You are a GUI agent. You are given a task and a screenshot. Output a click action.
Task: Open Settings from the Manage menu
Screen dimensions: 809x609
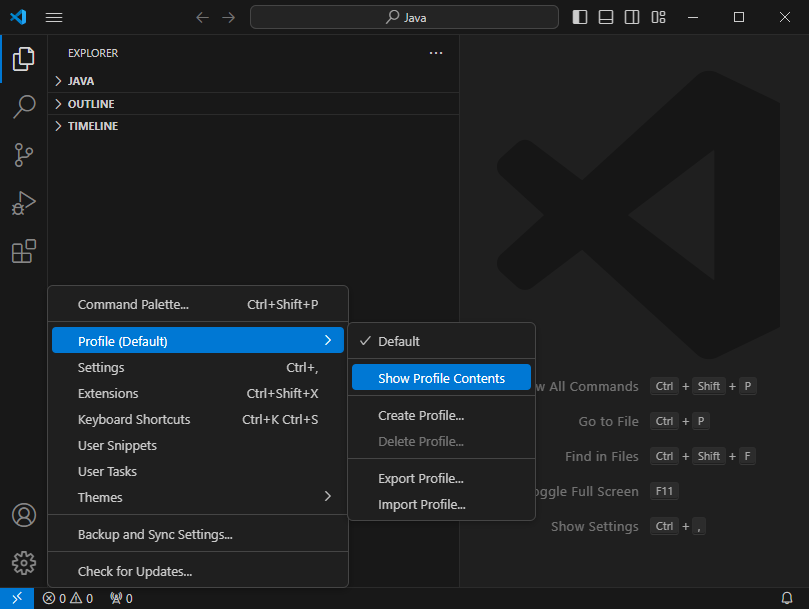(198, 367)
